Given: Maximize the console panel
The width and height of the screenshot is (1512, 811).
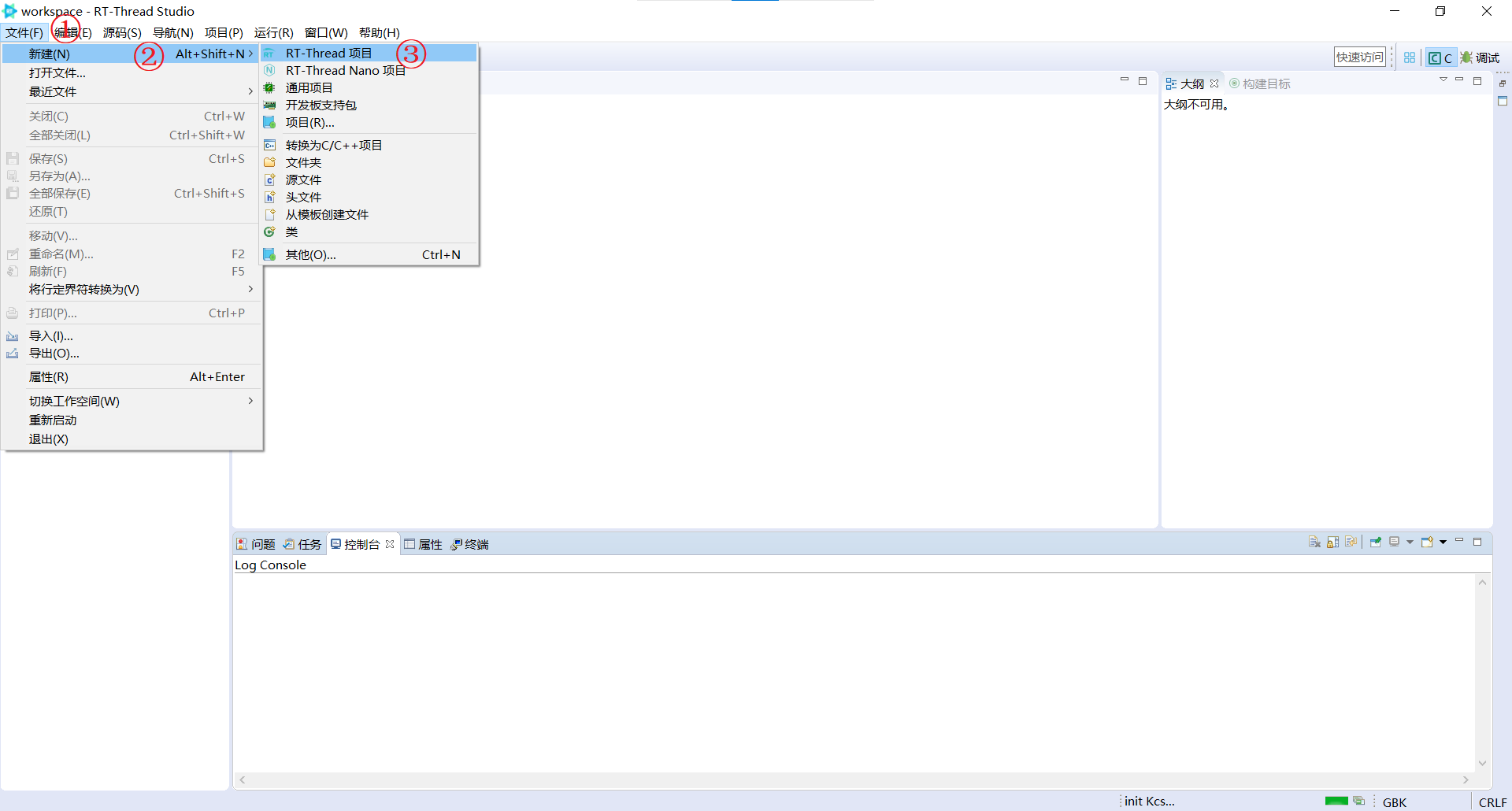Looking at the screenshot, I should point(1477,542).
